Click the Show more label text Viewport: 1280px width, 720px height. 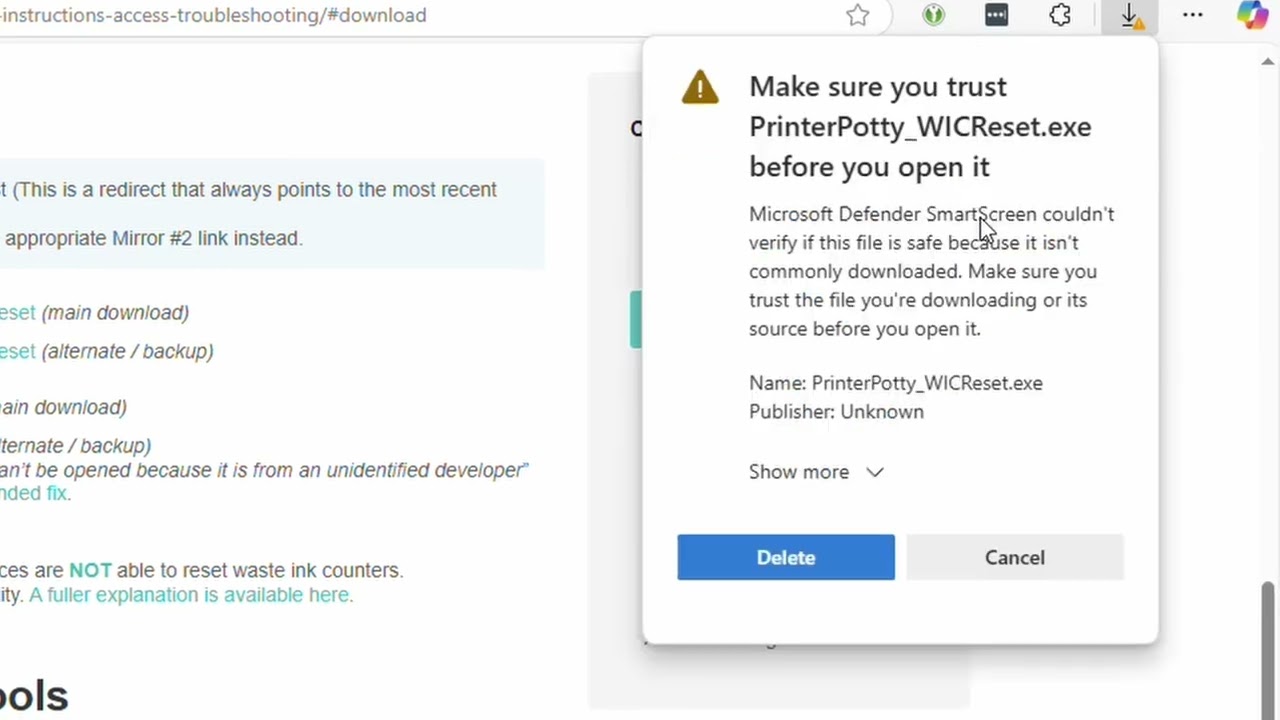[798, 472]
